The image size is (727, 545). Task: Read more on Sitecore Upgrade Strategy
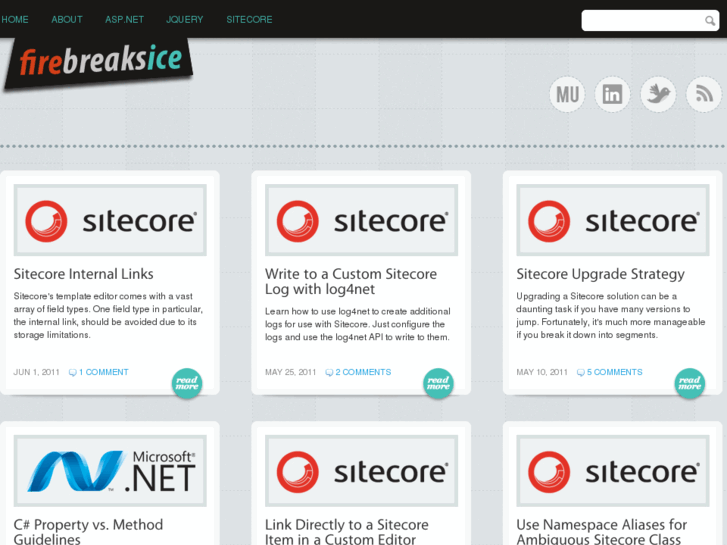point(689,384)
